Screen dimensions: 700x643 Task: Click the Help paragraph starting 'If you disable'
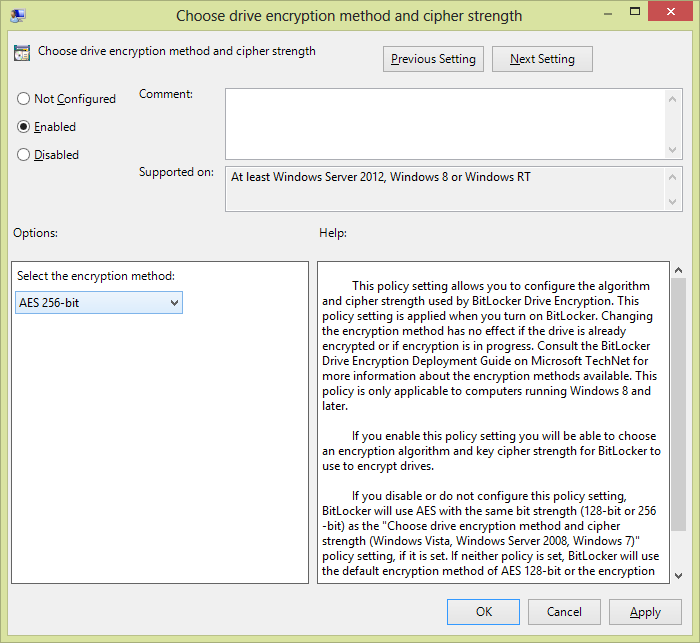point(491,533)
